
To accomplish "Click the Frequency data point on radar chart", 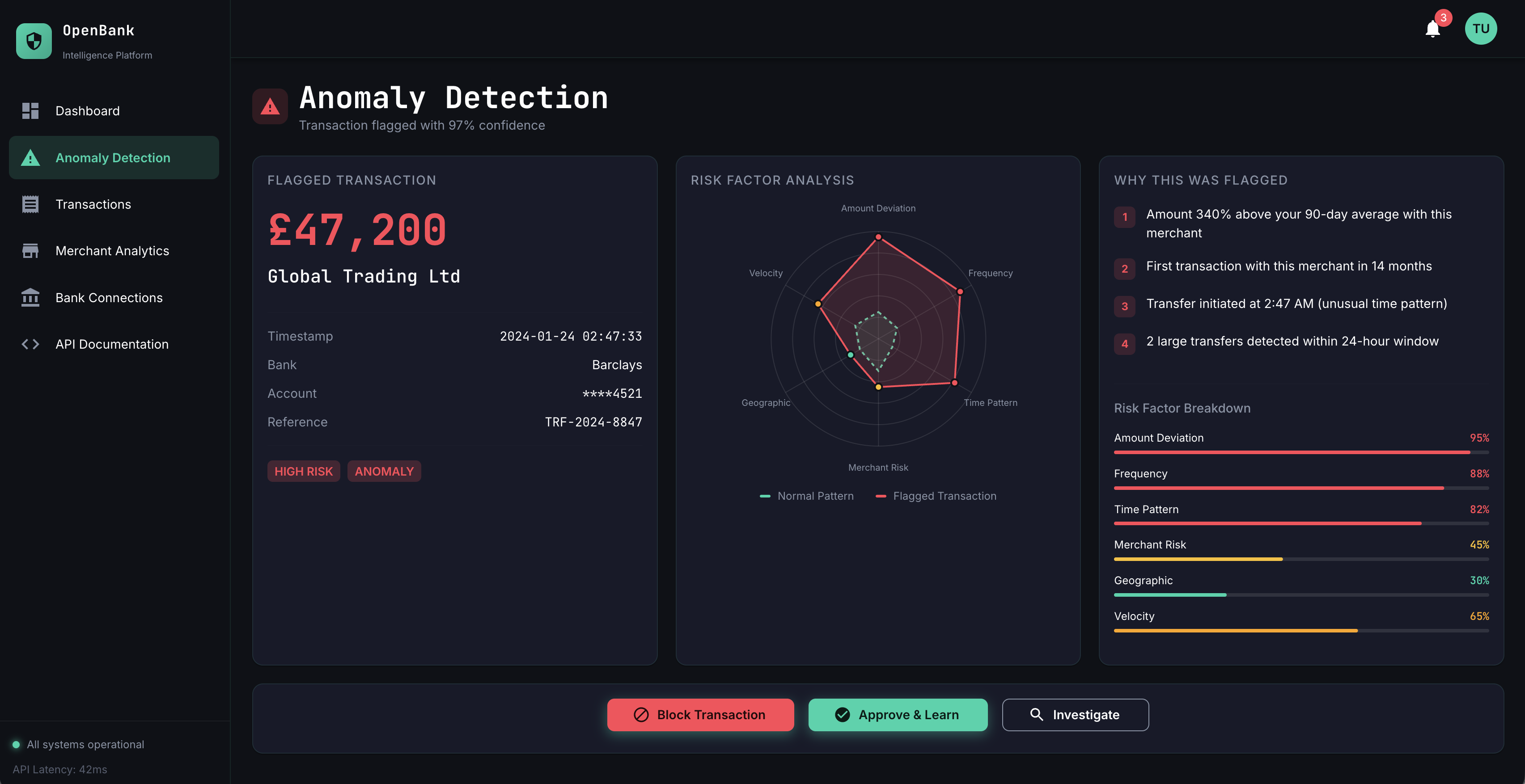I will point(960,292).
